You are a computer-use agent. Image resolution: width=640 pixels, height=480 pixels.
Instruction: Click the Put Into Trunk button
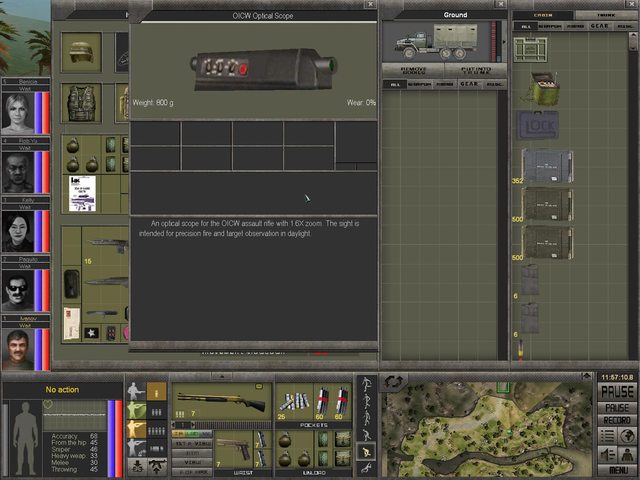click(476, 70)
